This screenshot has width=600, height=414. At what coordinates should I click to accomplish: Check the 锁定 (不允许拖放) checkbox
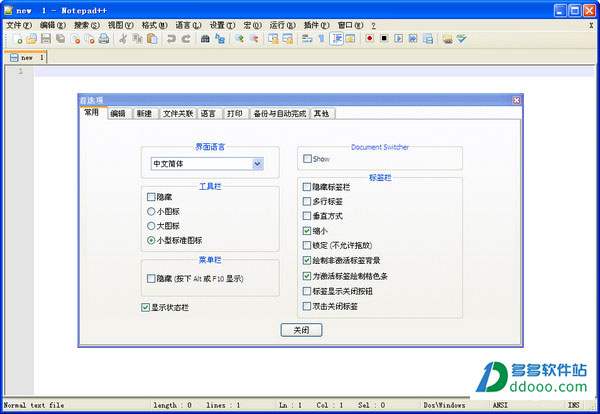point(307,245)
